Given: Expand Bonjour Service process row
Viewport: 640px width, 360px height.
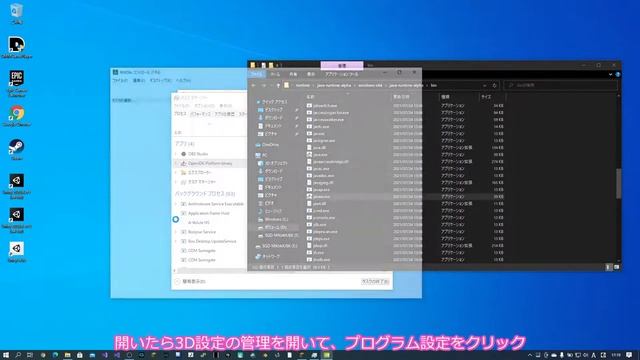Looking at the screenshot, I should point(176,232).
